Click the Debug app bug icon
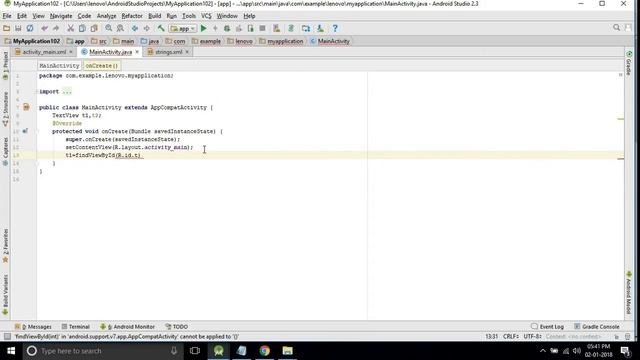 [227, 28]
